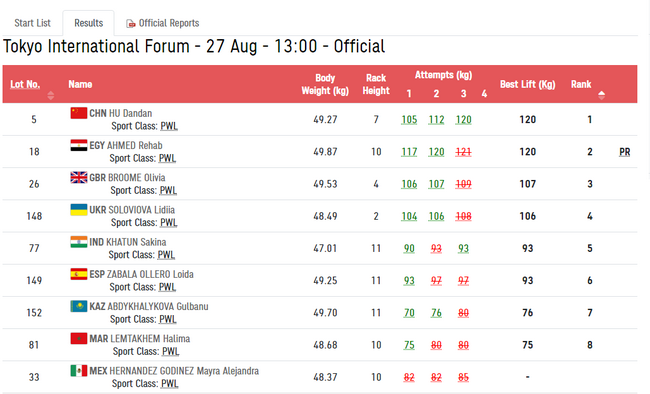This screenshot has height=394, width=650.
Task: Click PWL sport class in ABDYKHALYKOVA row
Action: (x=168, y=319)
